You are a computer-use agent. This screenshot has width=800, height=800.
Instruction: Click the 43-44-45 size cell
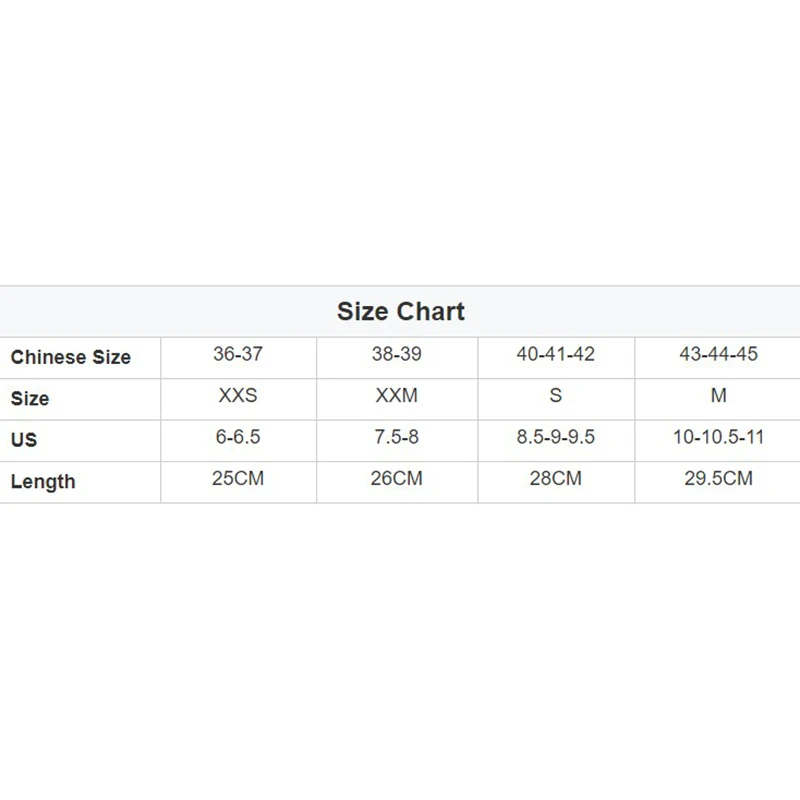(718, 355)
